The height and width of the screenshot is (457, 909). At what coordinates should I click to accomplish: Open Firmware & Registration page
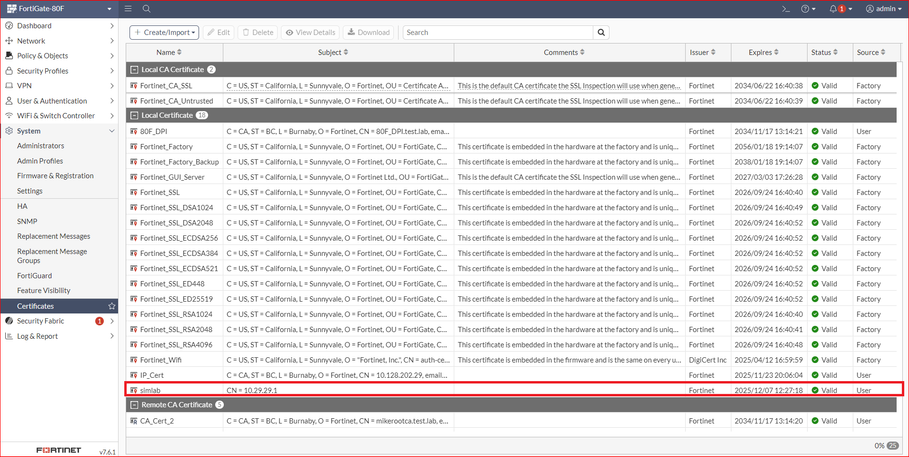pyautogui.click(x=55, y=176)
